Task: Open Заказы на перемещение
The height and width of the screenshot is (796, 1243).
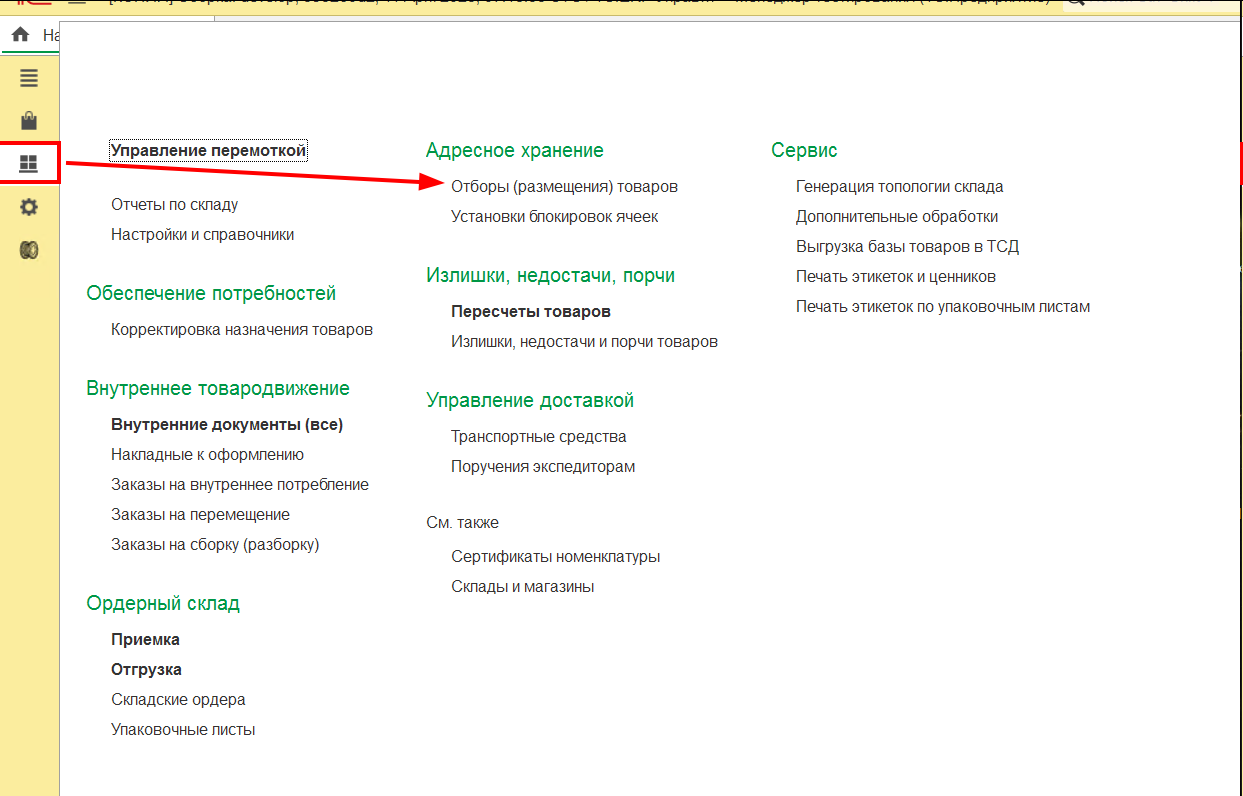Action: click(201, 515)
